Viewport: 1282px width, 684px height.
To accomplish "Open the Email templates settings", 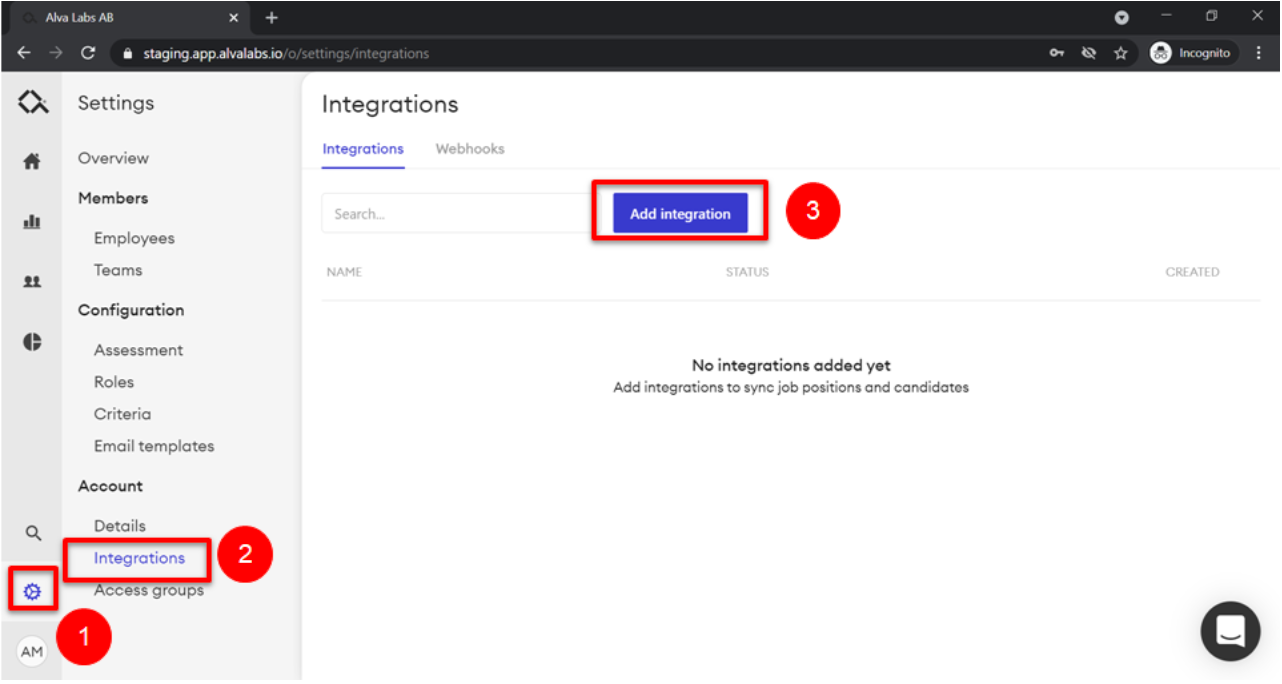I will click(154, 445).
